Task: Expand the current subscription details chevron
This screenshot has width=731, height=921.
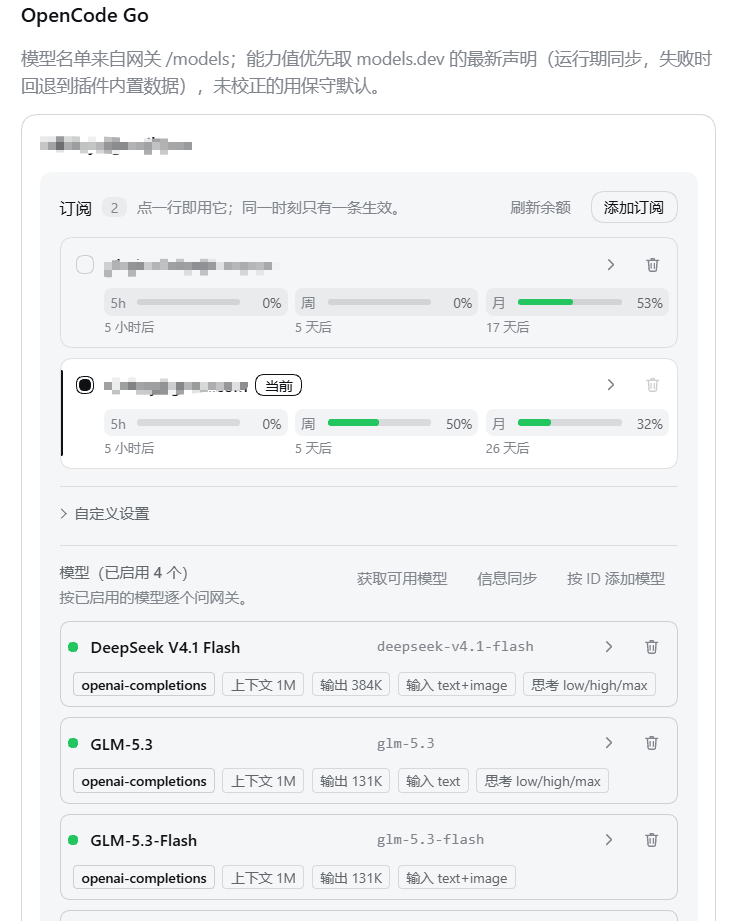Action: [x=611, y=385]
